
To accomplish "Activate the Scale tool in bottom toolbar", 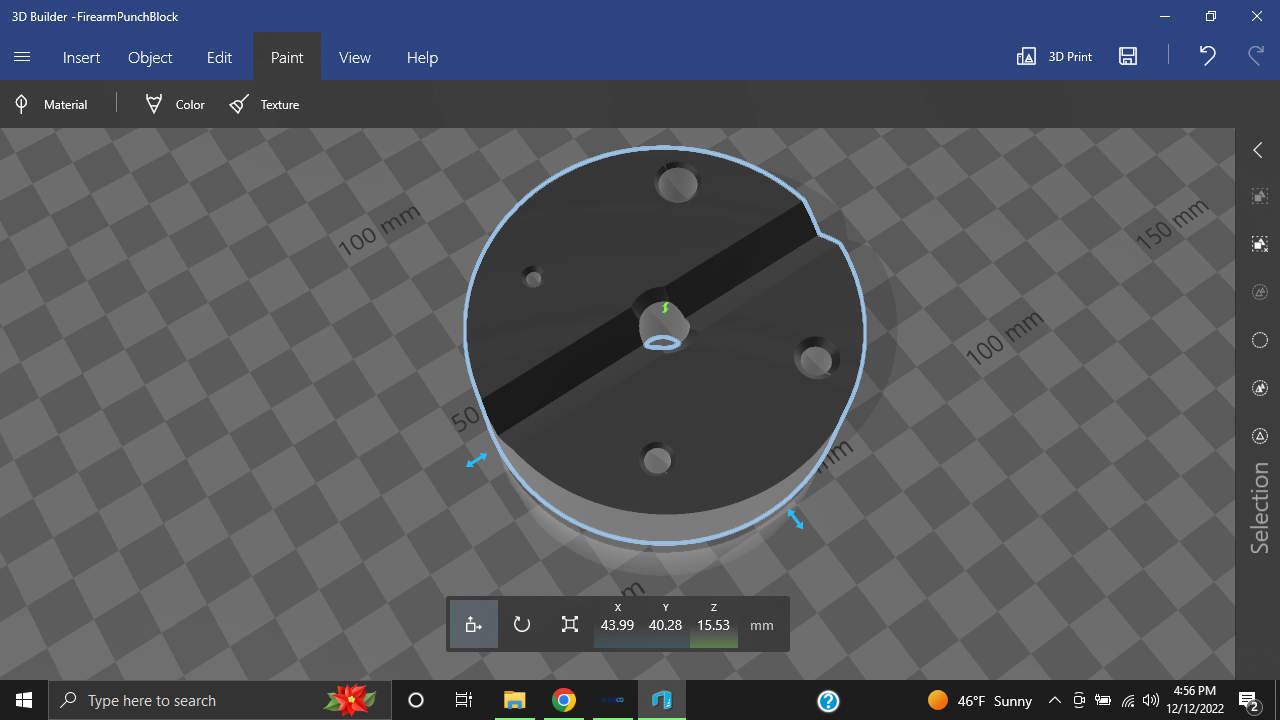I will (x=570, y=624).
